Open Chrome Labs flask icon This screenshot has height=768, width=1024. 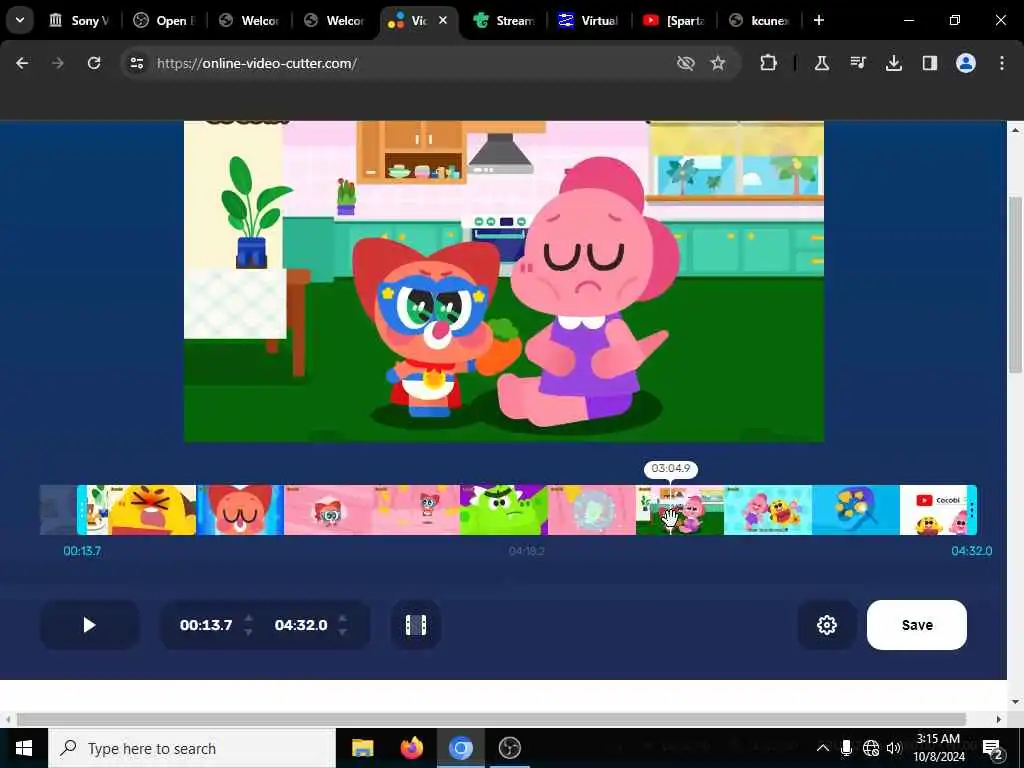(822, 63)
